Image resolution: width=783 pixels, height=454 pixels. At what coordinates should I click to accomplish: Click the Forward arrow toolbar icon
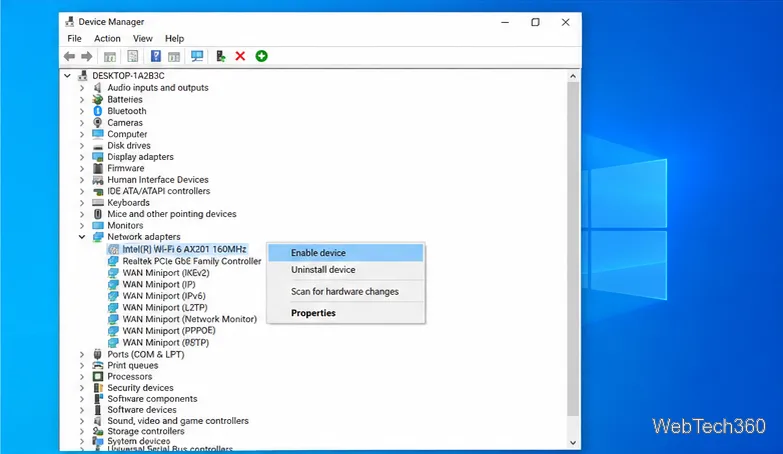[86, 56]
